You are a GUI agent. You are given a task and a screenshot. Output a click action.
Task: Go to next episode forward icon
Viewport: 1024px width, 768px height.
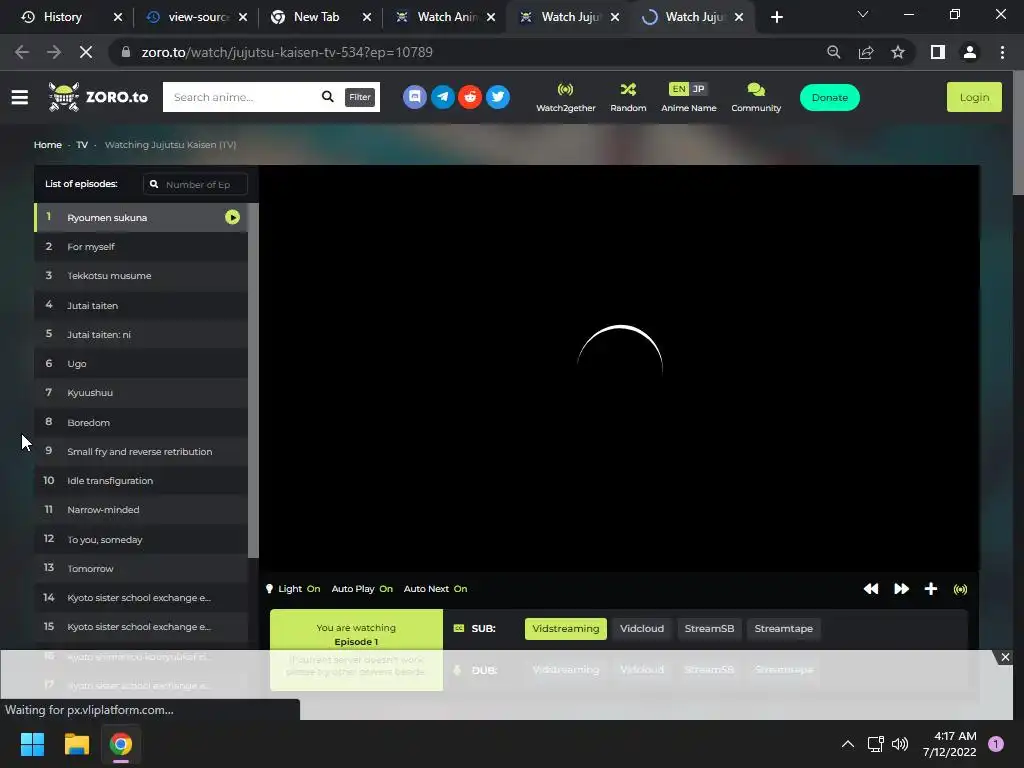click(901, 589)
